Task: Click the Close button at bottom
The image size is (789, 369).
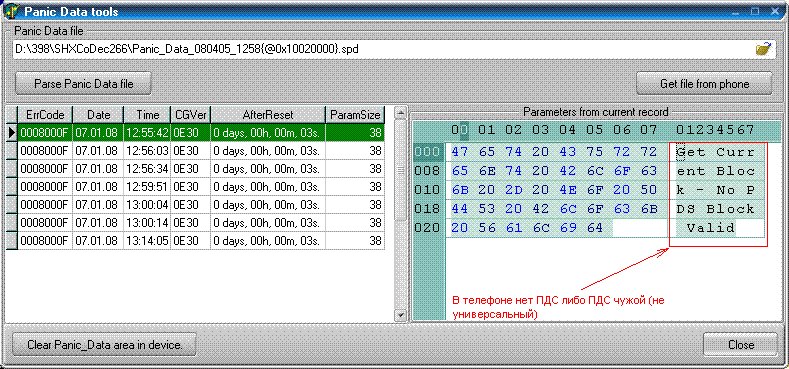Action: click(x=741, y=345)
